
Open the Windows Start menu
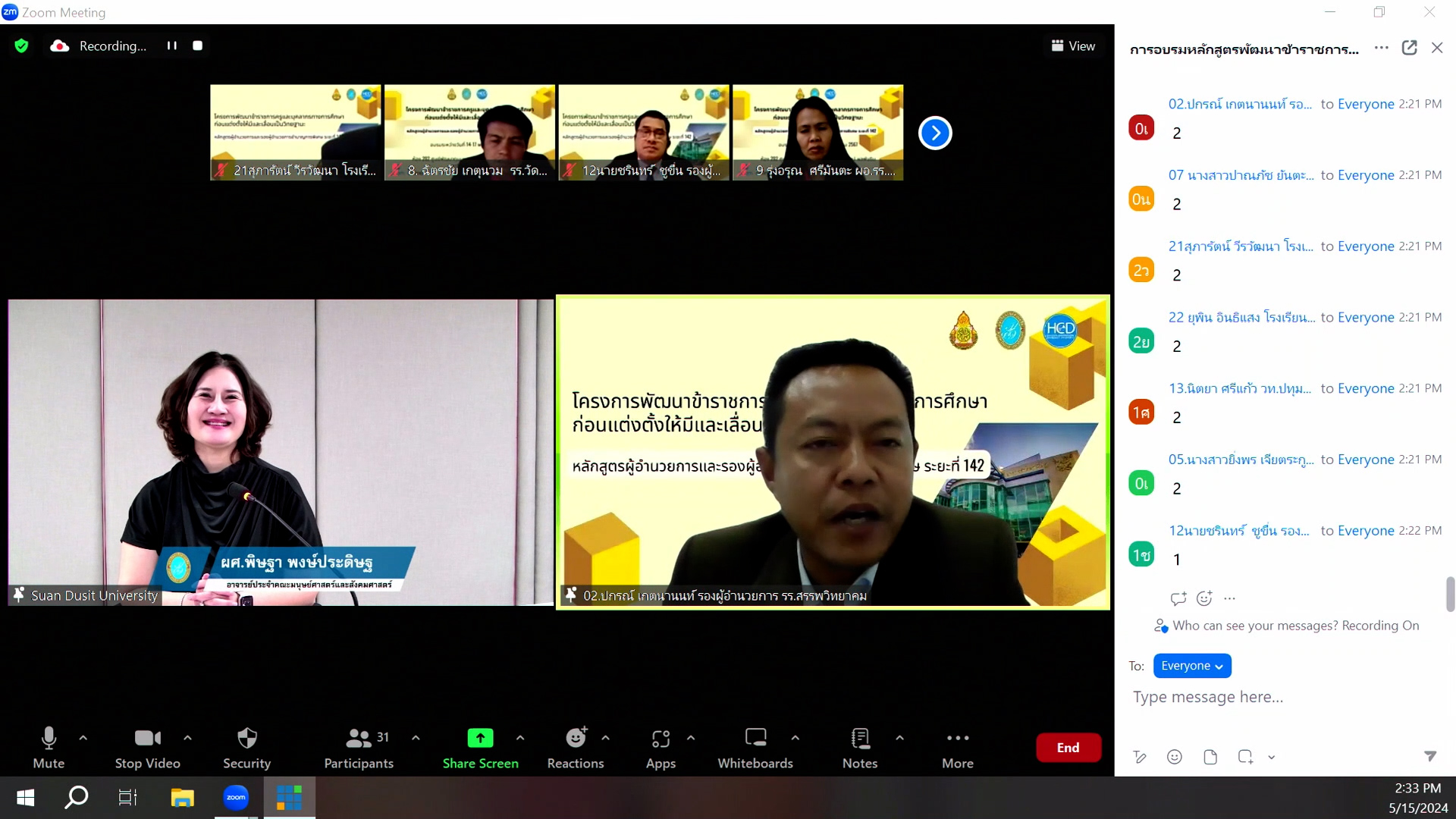[25, 798]
